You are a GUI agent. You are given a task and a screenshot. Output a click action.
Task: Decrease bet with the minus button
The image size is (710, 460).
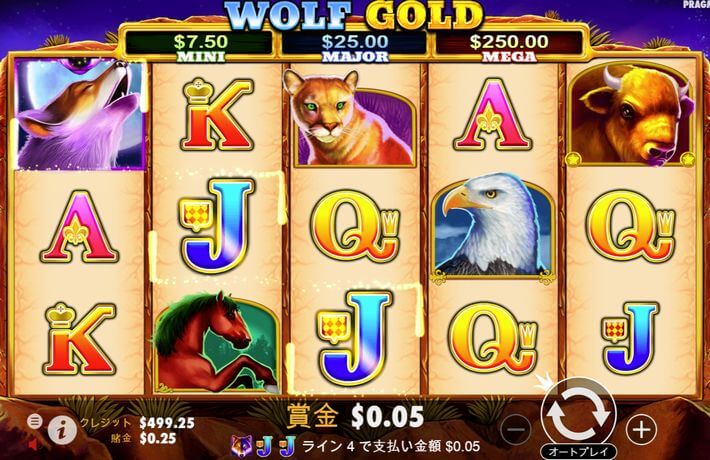pos(517,429)
